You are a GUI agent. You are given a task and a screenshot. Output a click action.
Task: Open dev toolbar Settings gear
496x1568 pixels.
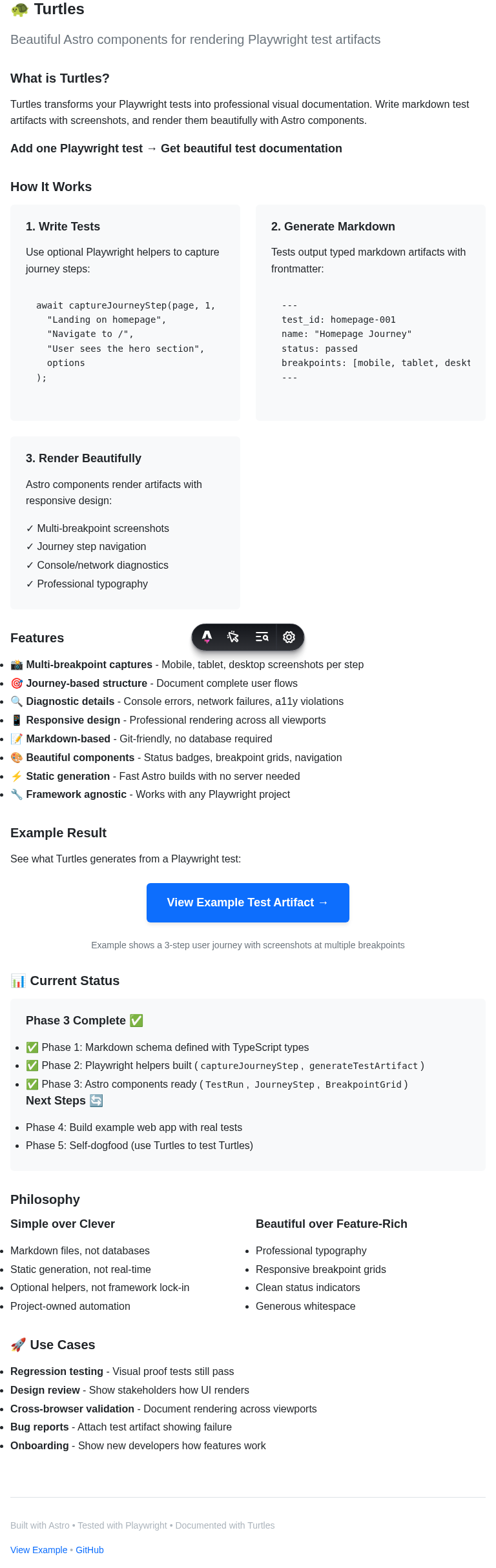pyautogui.click(x=289, y=637)
